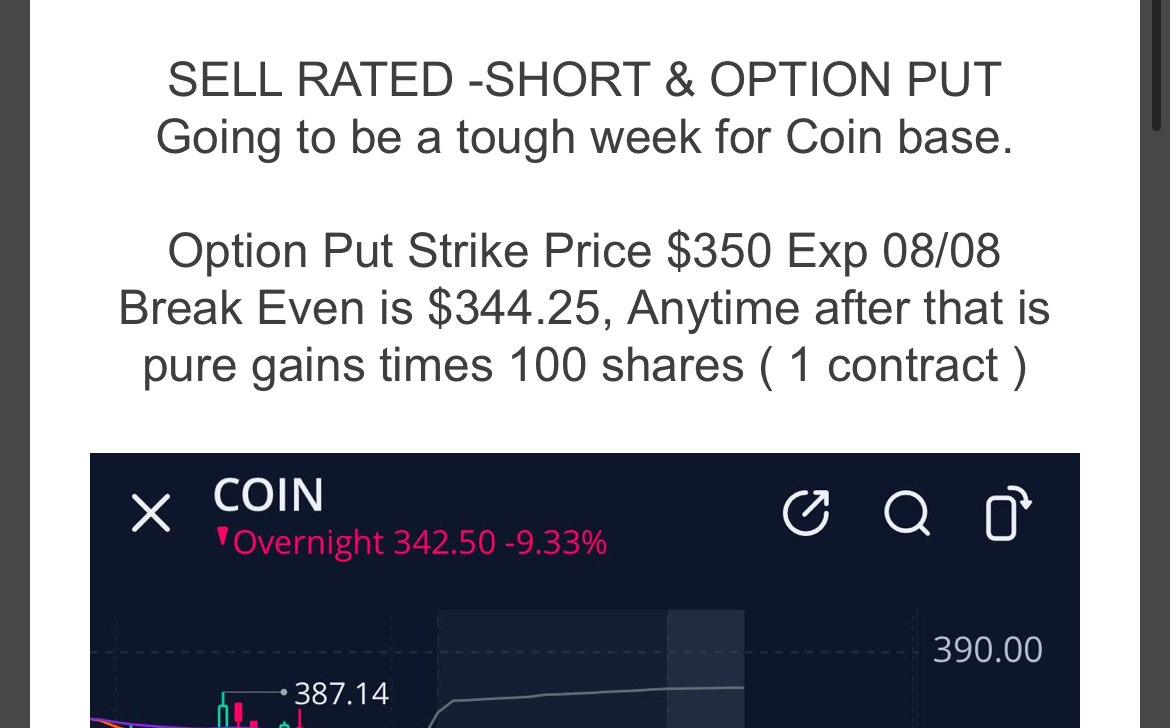
Task: Select the lighter shaded session band on chart
Action: pos(705,668)
